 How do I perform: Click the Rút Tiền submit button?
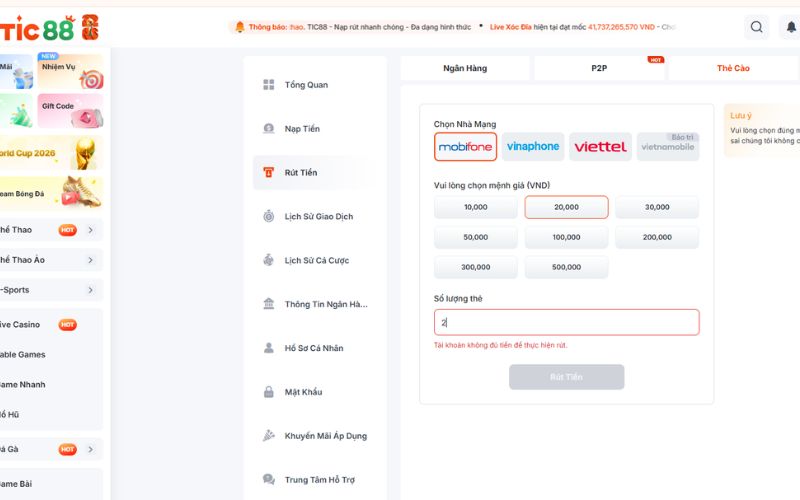coord(566,377)
